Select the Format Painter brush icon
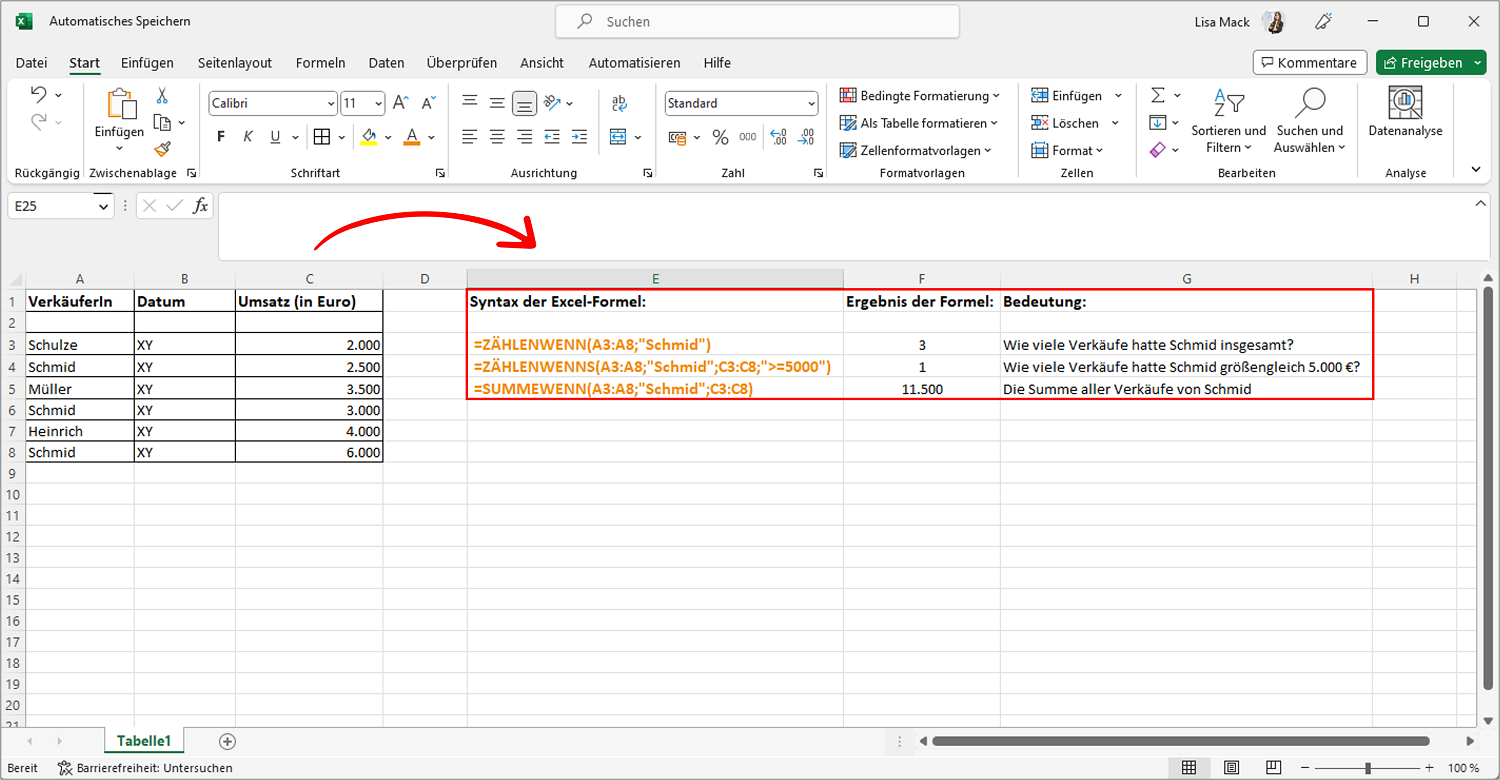 (x=162, y=148)
